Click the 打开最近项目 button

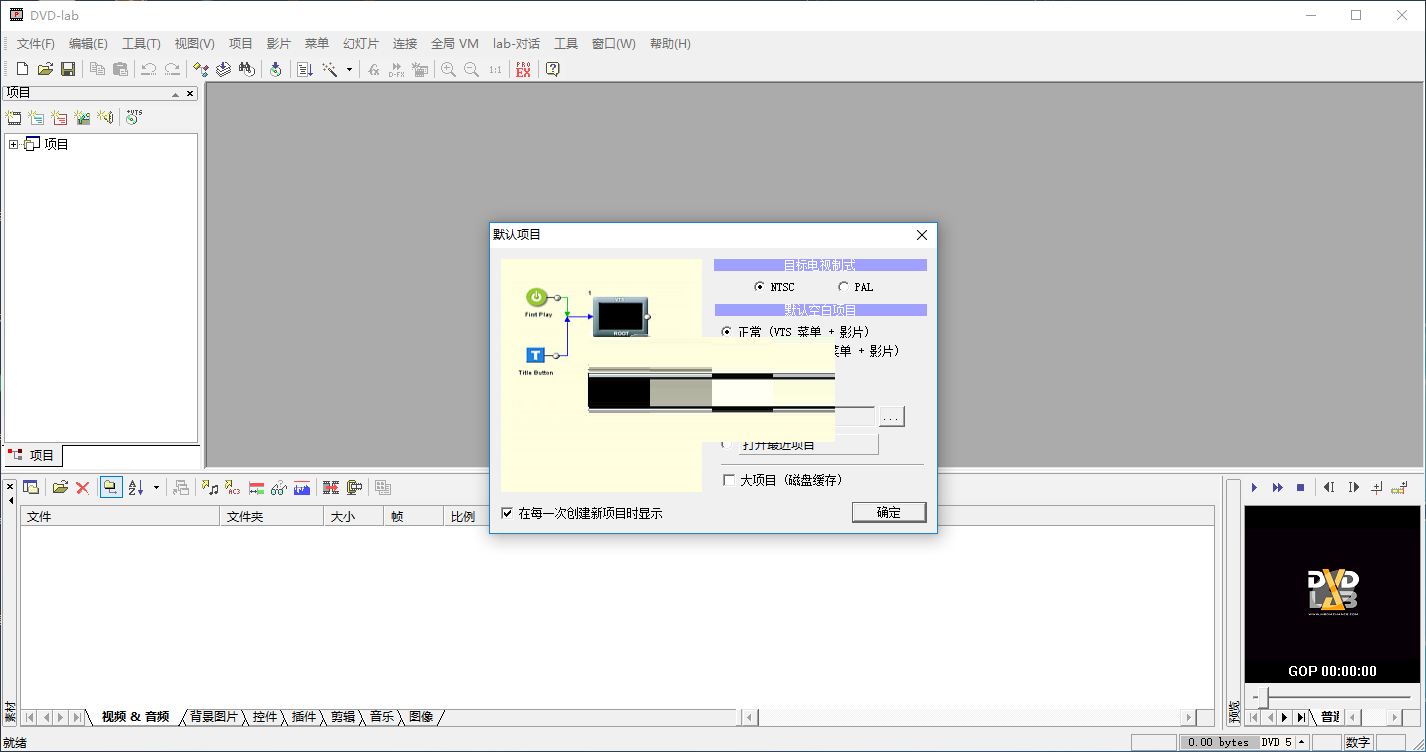[808, 444]
